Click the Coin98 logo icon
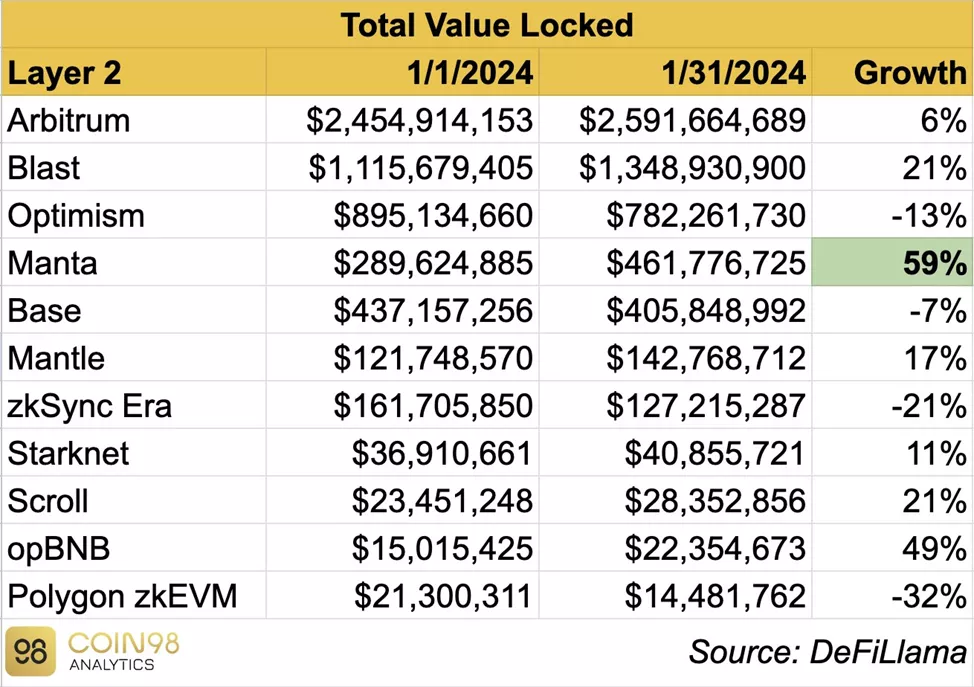This screenshot has width=974, height=687. 32,651
